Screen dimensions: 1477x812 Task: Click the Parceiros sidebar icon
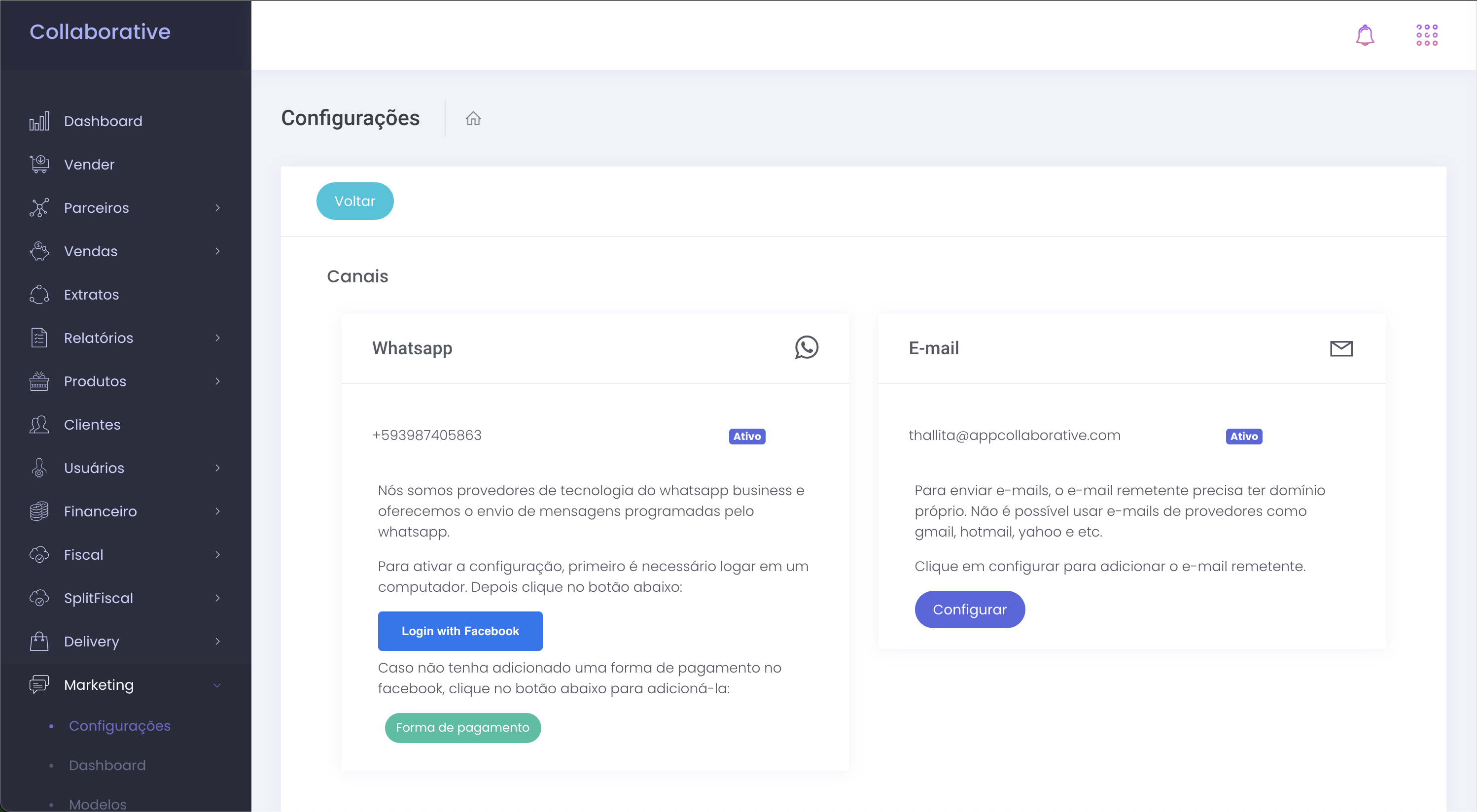40,208
